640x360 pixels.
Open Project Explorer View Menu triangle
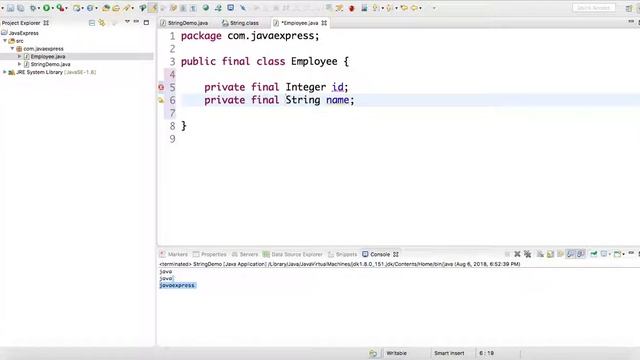[x=127, y=22]
